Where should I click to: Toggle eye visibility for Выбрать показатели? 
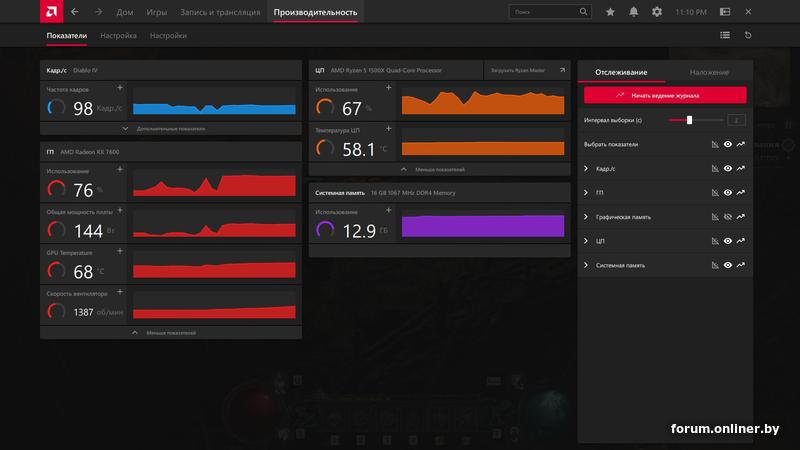point(728,144)
